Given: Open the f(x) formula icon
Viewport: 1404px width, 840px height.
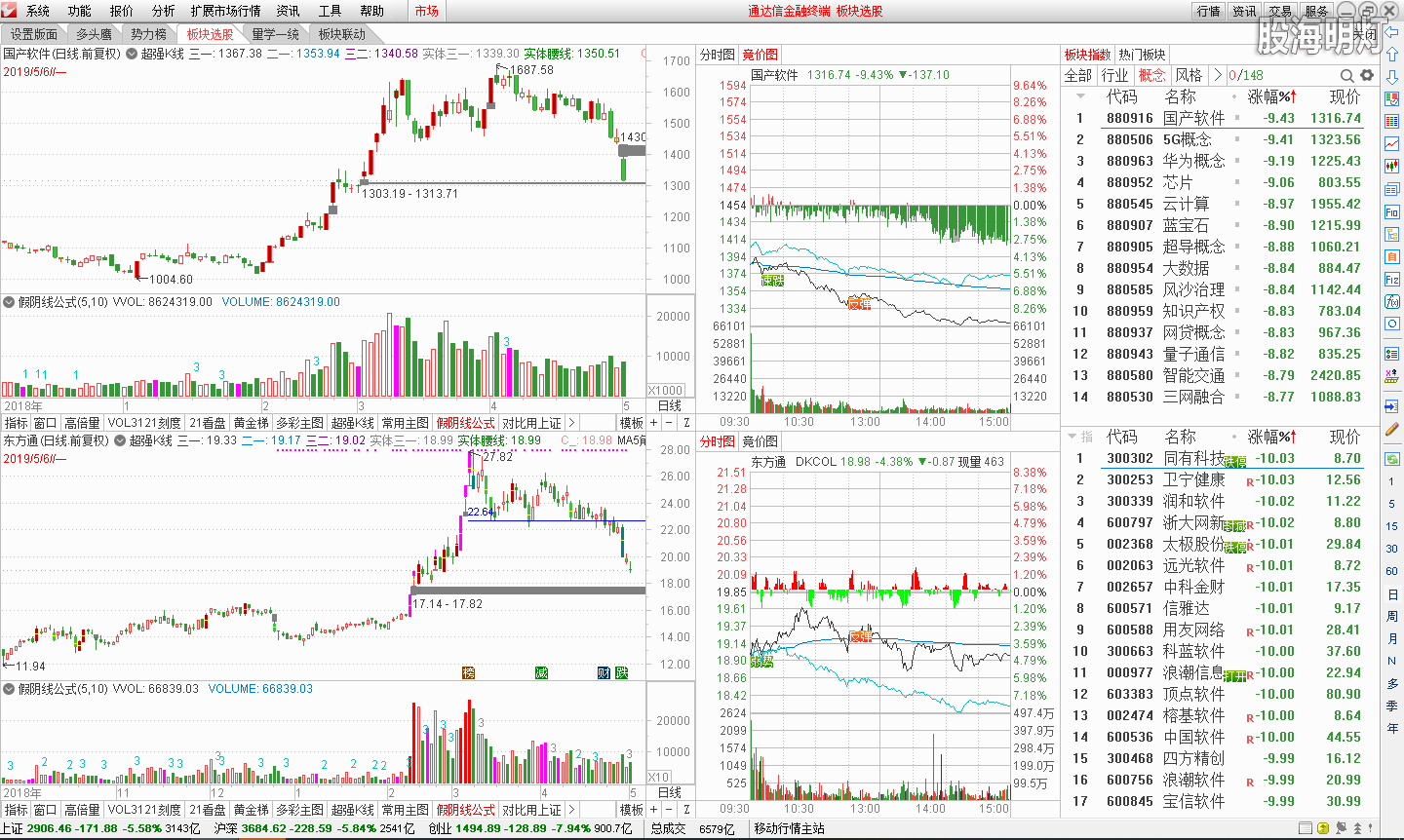Looking at the screenshot, I should click(1391, 301).
